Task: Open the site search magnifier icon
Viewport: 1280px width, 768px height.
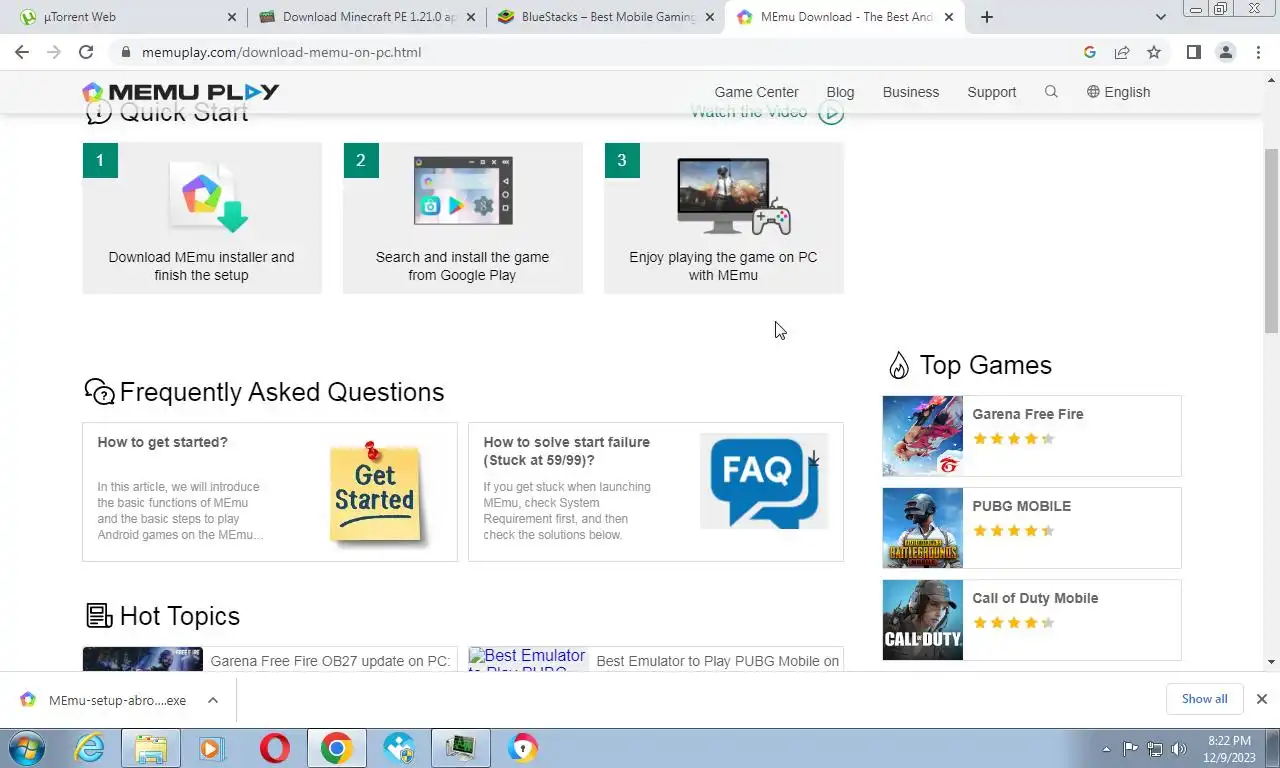Action: pyautogui.click(x=1051, y=91)
